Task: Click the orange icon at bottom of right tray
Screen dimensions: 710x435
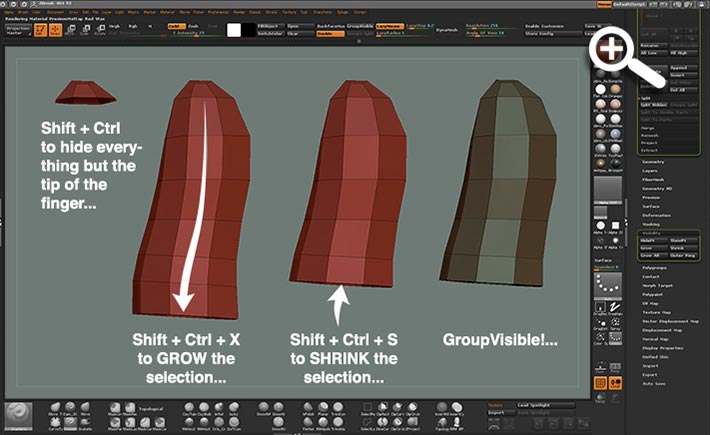Action: 601,383
